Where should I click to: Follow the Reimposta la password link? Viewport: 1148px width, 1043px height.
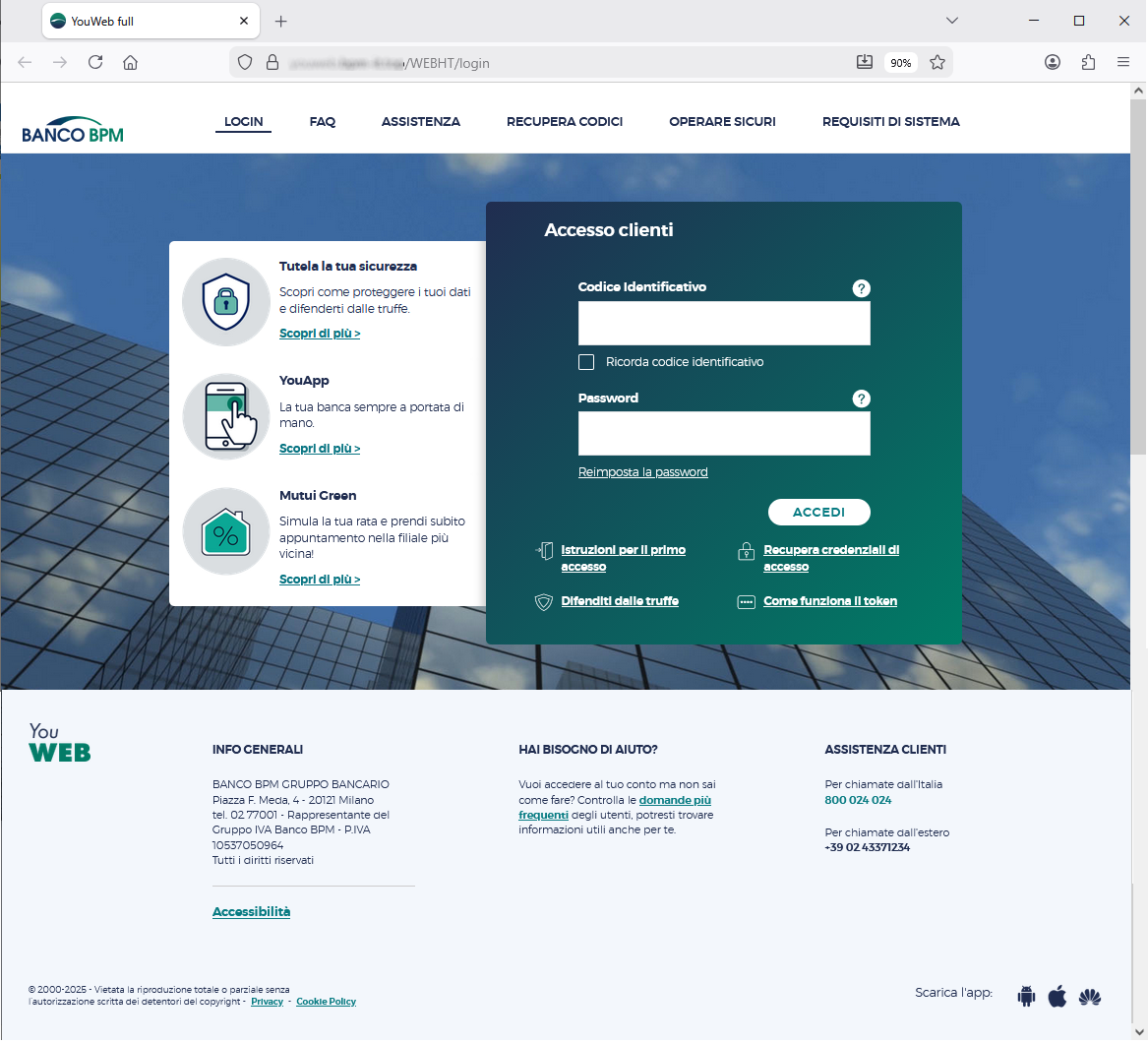(642, 472)
